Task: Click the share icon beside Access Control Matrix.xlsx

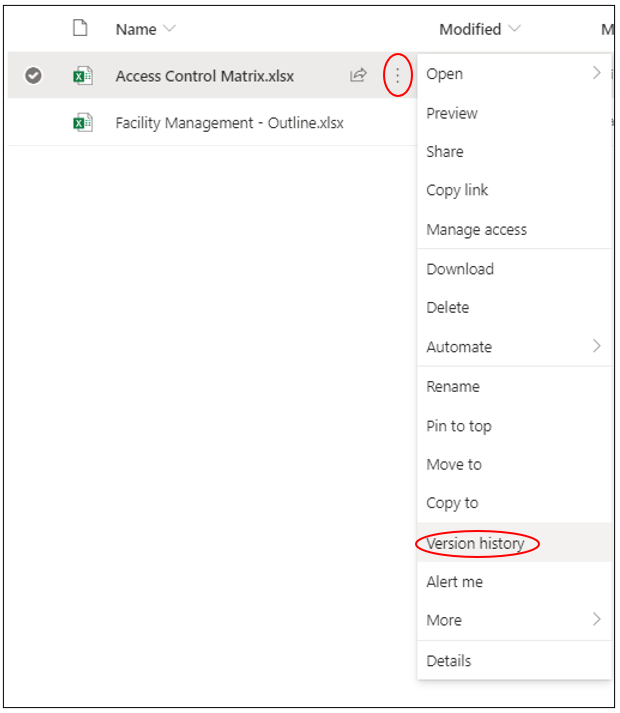Action: pyautogui.click(x=358, y=75)
